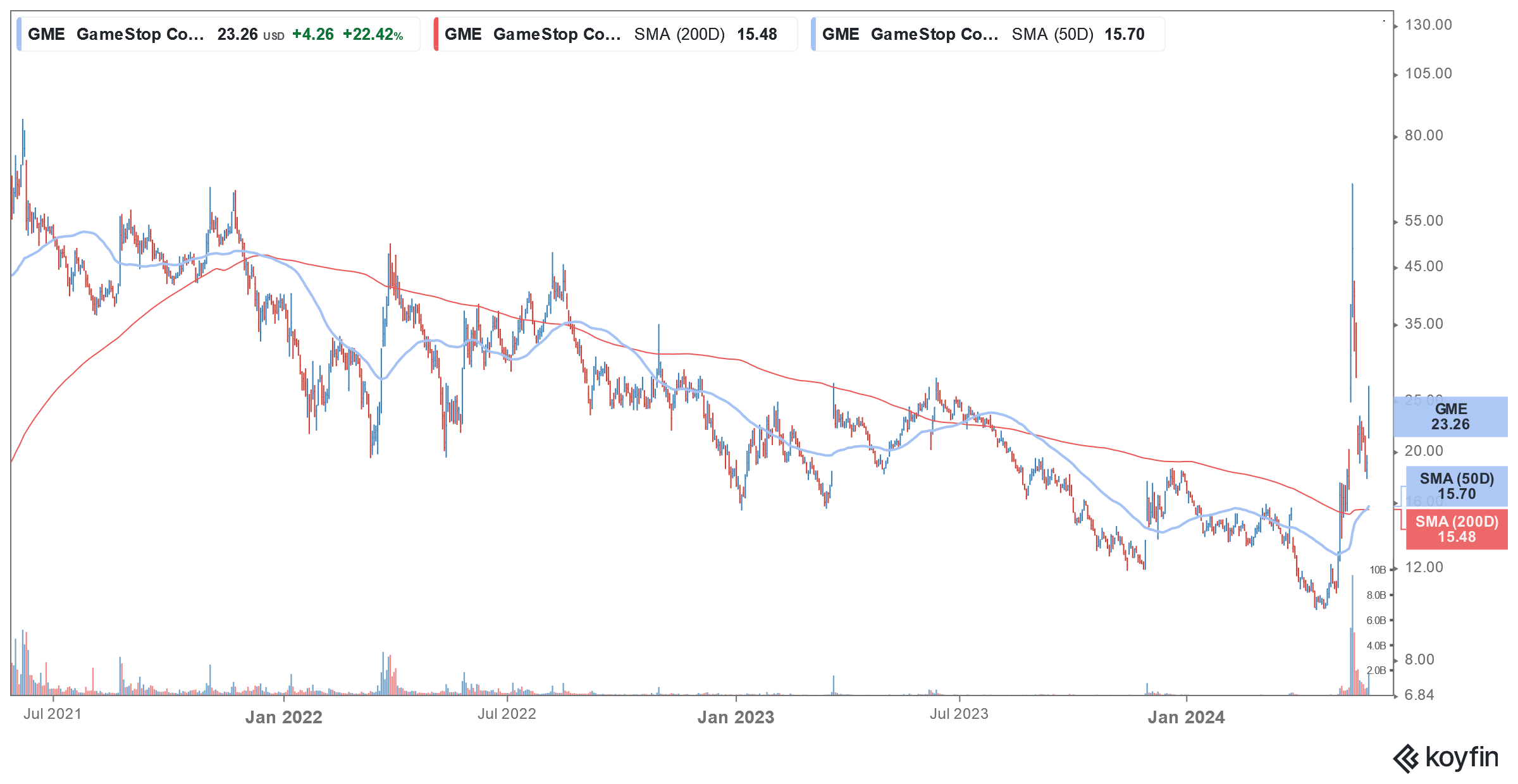Click the GME 23.26 price tag
This screenshot has height=784, width=1518.
[1450, 417]
